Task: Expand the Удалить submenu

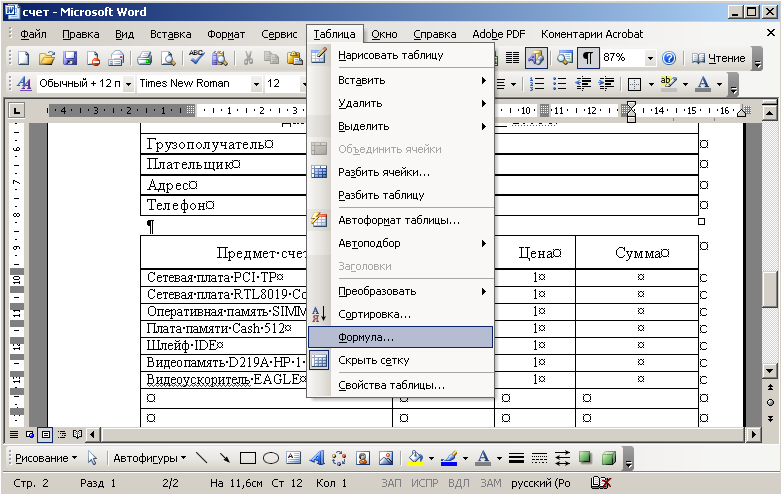Action: click(x=400, y=103)
